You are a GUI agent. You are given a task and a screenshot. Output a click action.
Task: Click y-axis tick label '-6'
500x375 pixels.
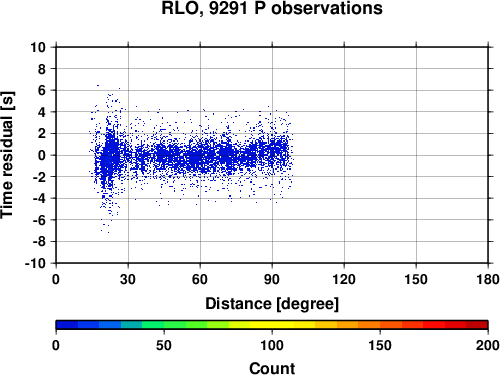[x=39, y=220]
